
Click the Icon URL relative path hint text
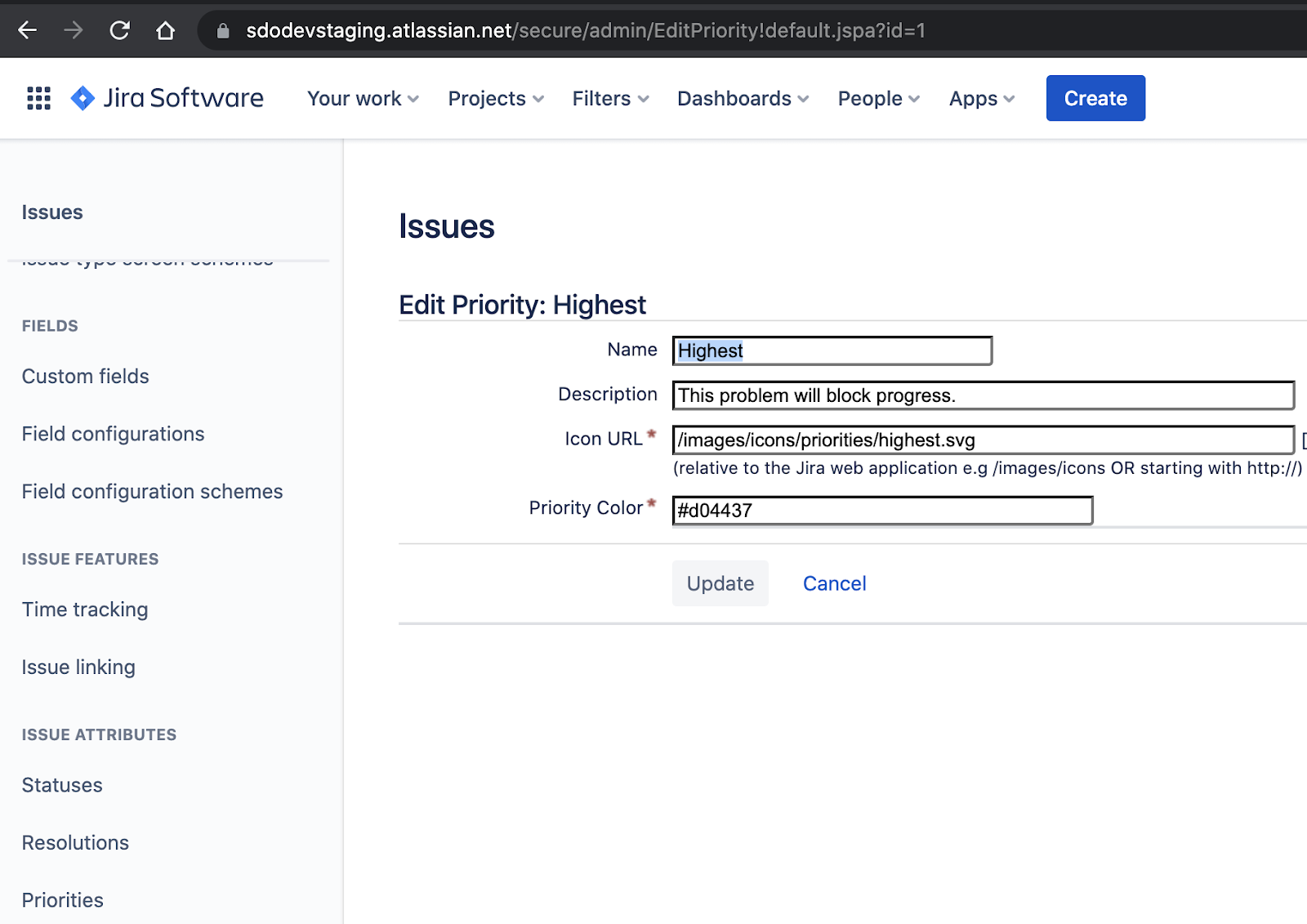(988, 468)
